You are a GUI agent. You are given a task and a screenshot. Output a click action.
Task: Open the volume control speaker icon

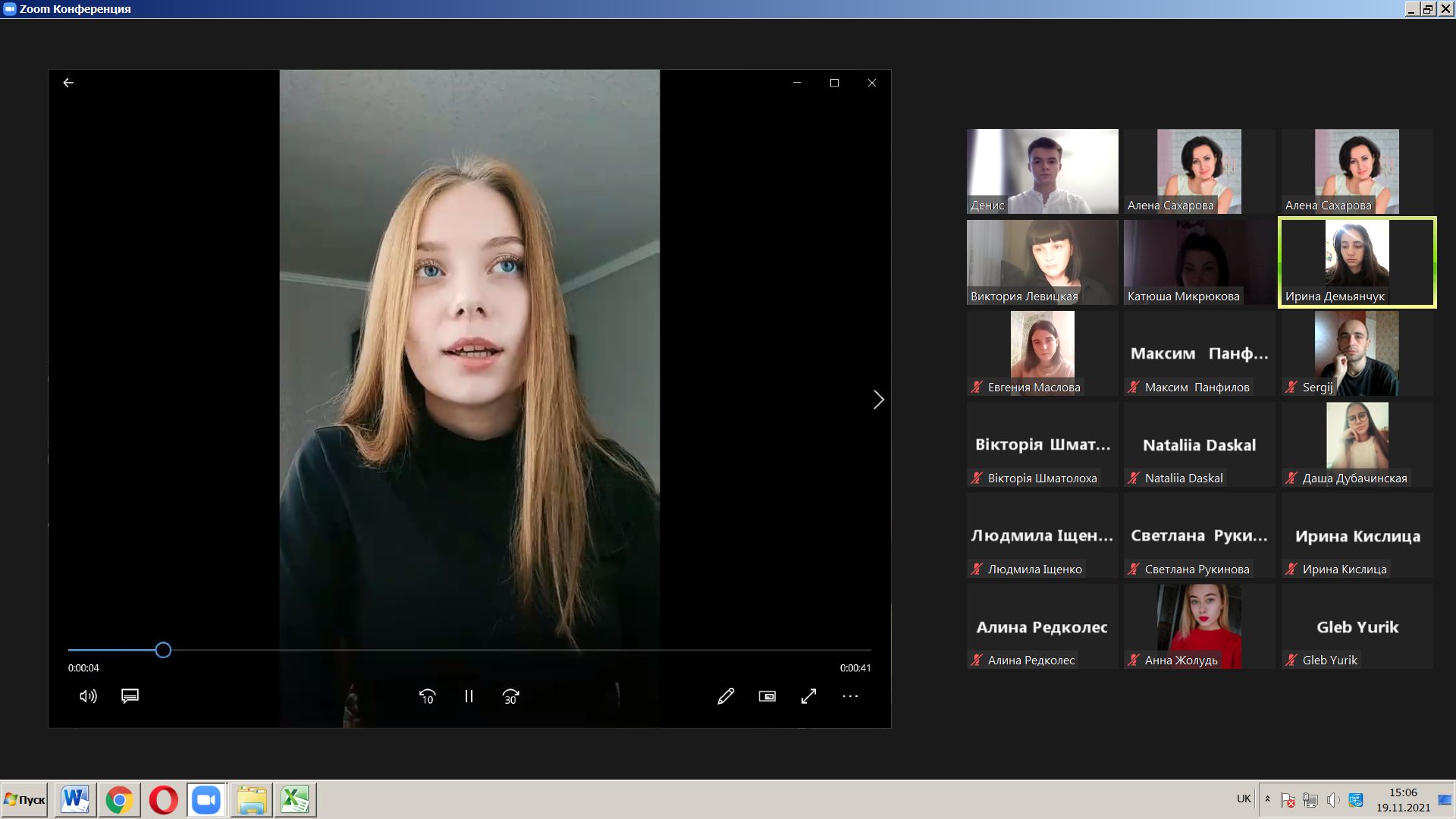(88, 696)
